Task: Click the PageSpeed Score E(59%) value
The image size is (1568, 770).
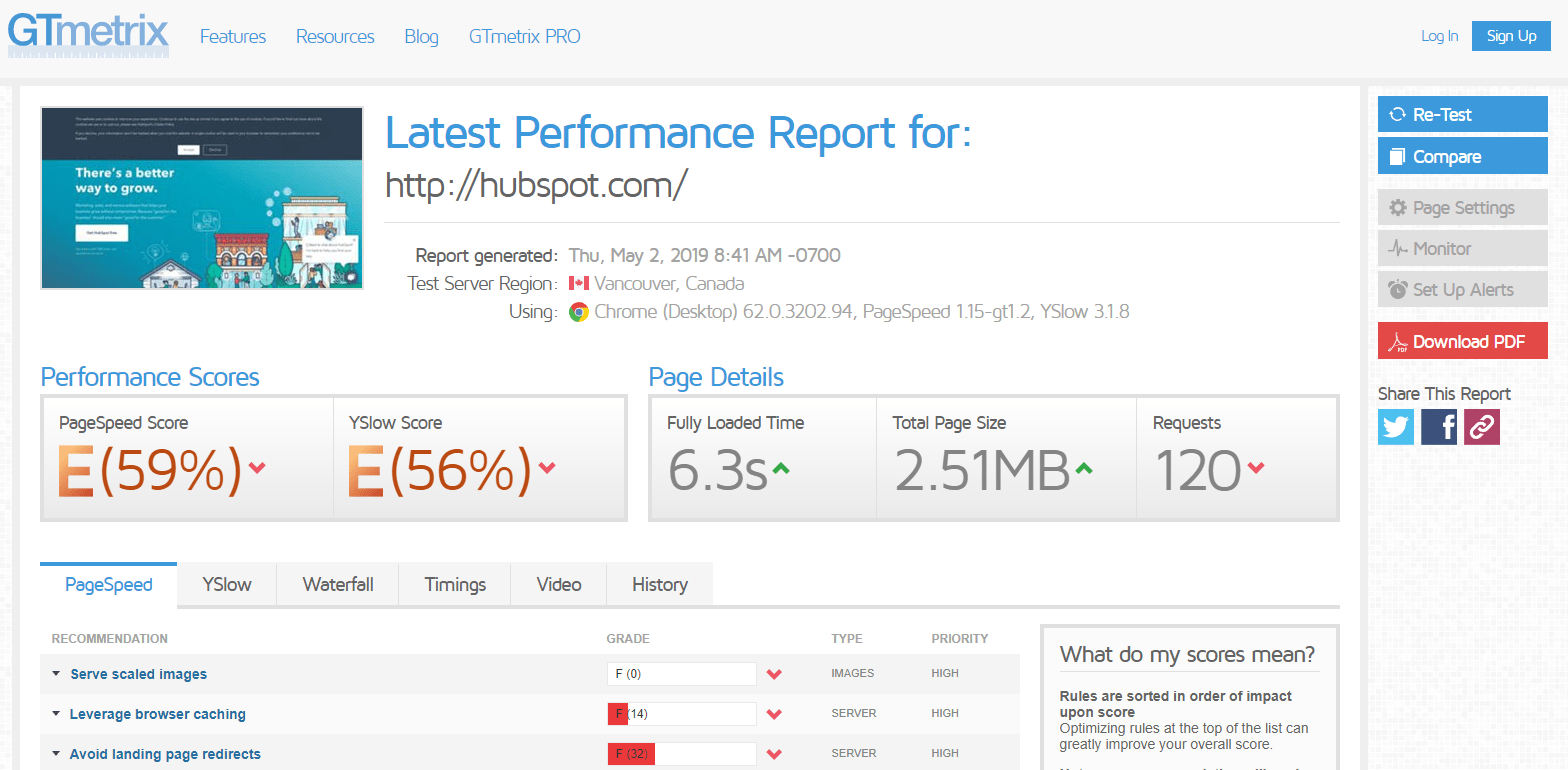Action: [x=151, y=470]
